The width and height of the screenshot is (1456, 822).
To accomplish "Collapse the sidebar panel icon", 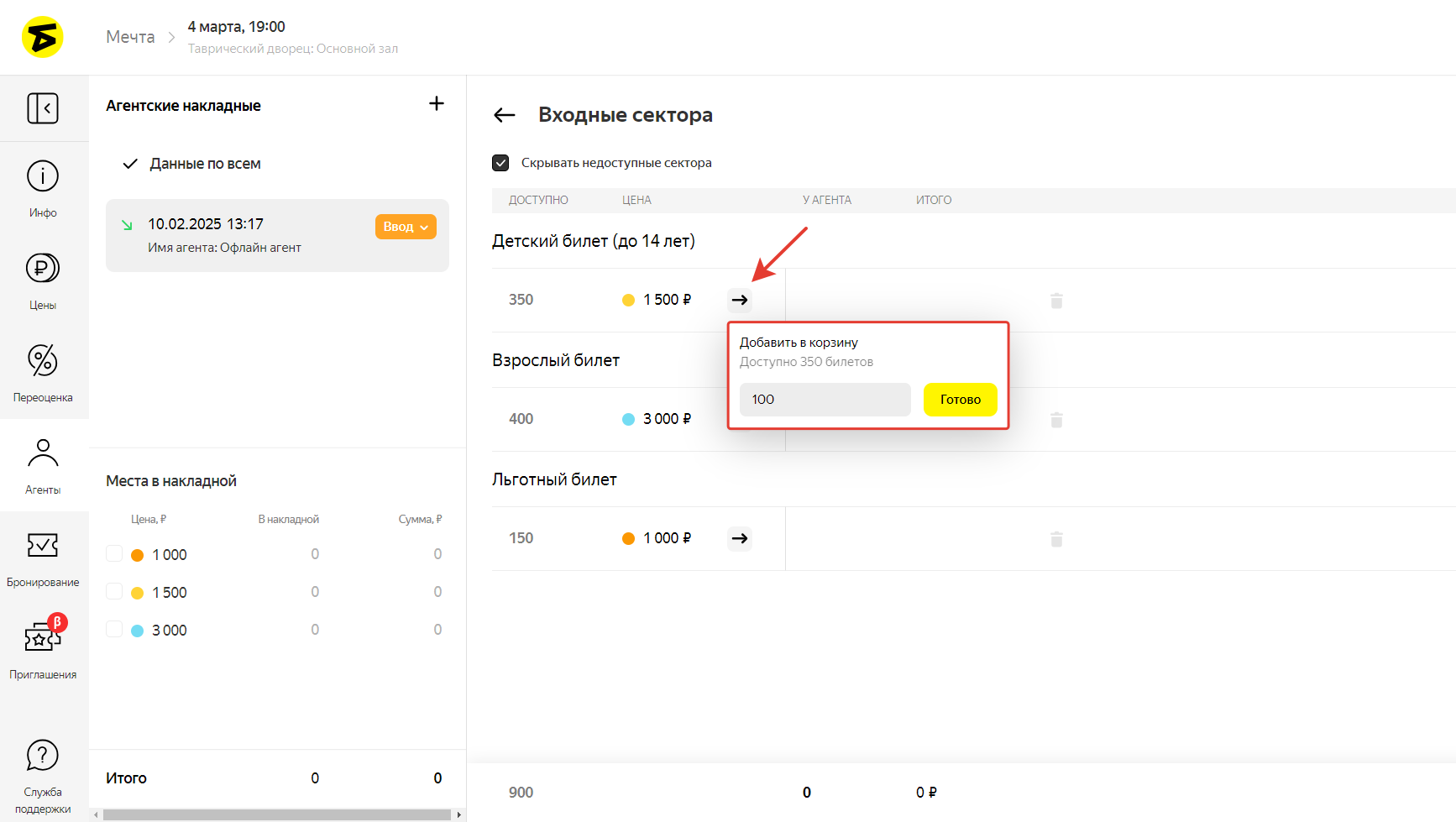I will pyautogui.click(x=43, y=108).
